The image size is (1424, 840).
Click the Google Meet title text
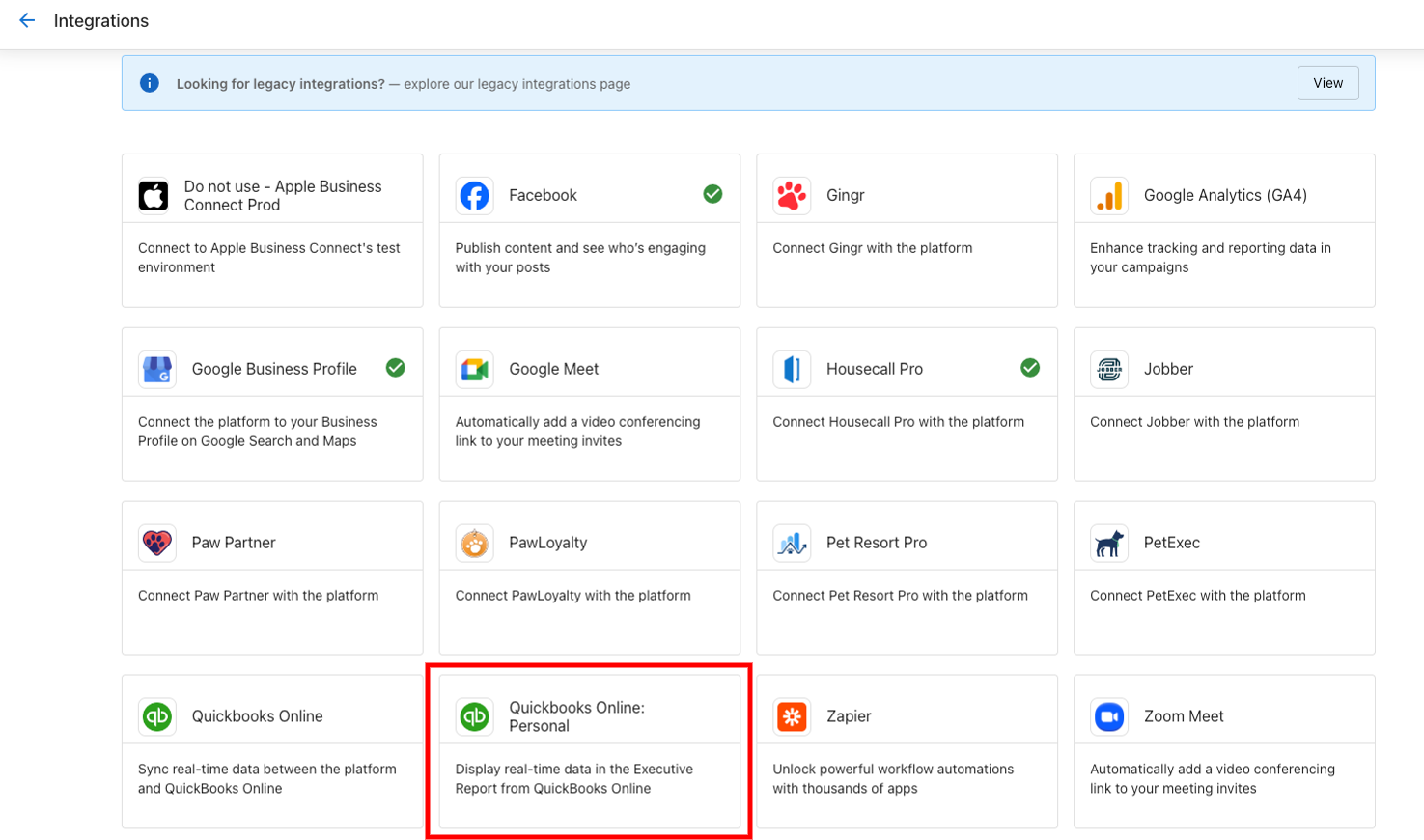tap(553, 369)
